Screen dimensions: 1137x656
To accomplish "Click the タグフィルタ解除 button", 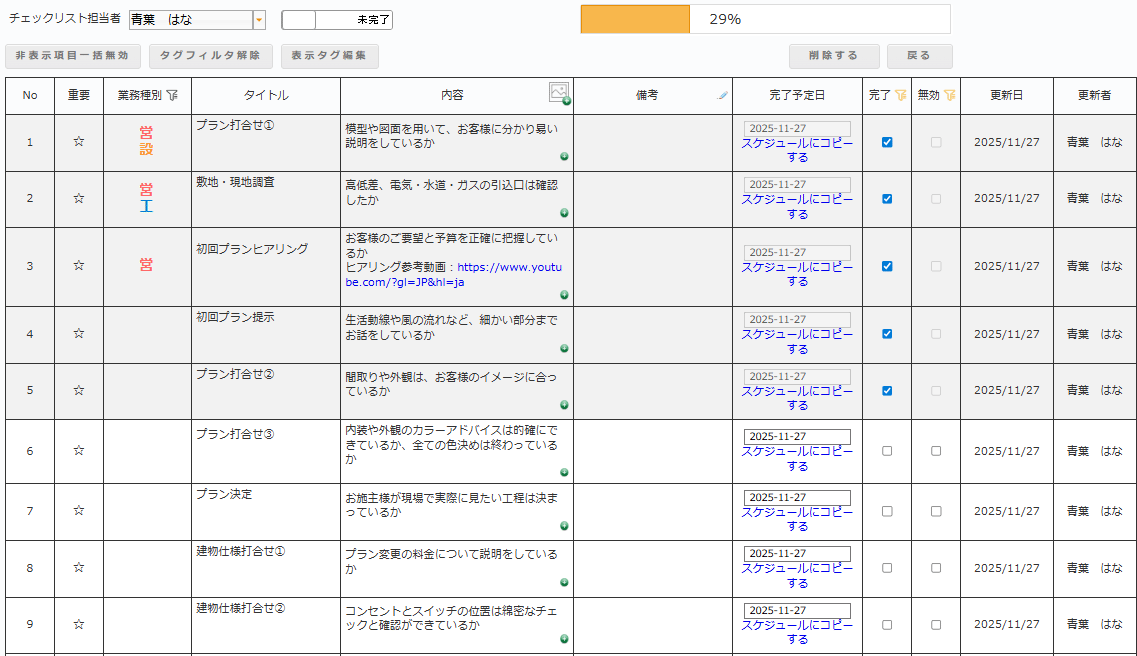I will [x=210, y=56].
